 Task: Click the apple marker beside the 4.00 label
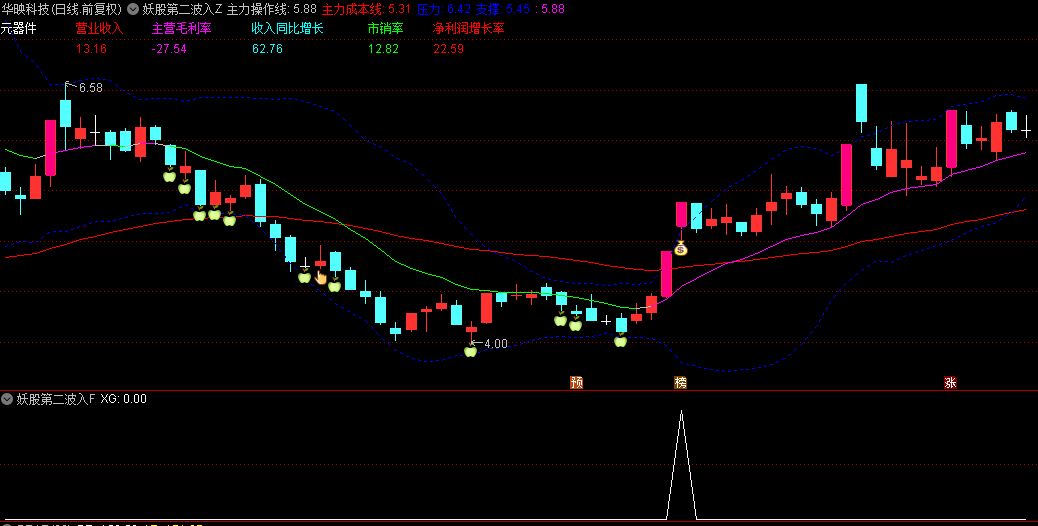pyautogui.click(x=471, y=351)
